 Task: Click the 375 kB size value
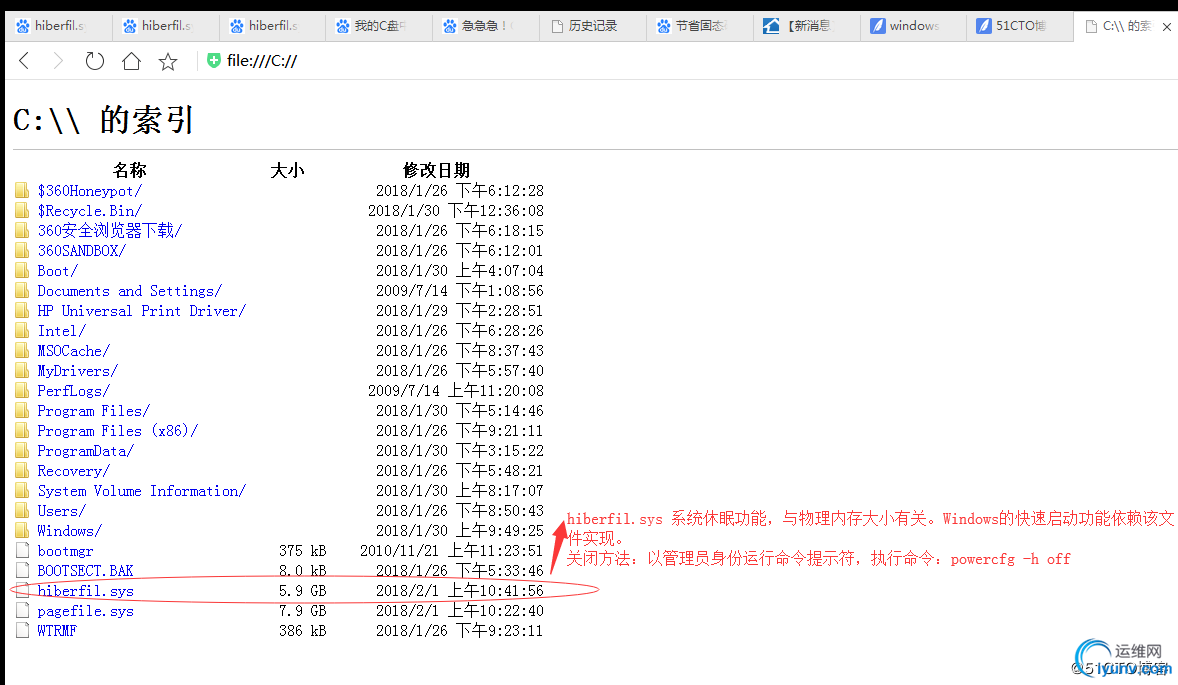click(302, 551)
